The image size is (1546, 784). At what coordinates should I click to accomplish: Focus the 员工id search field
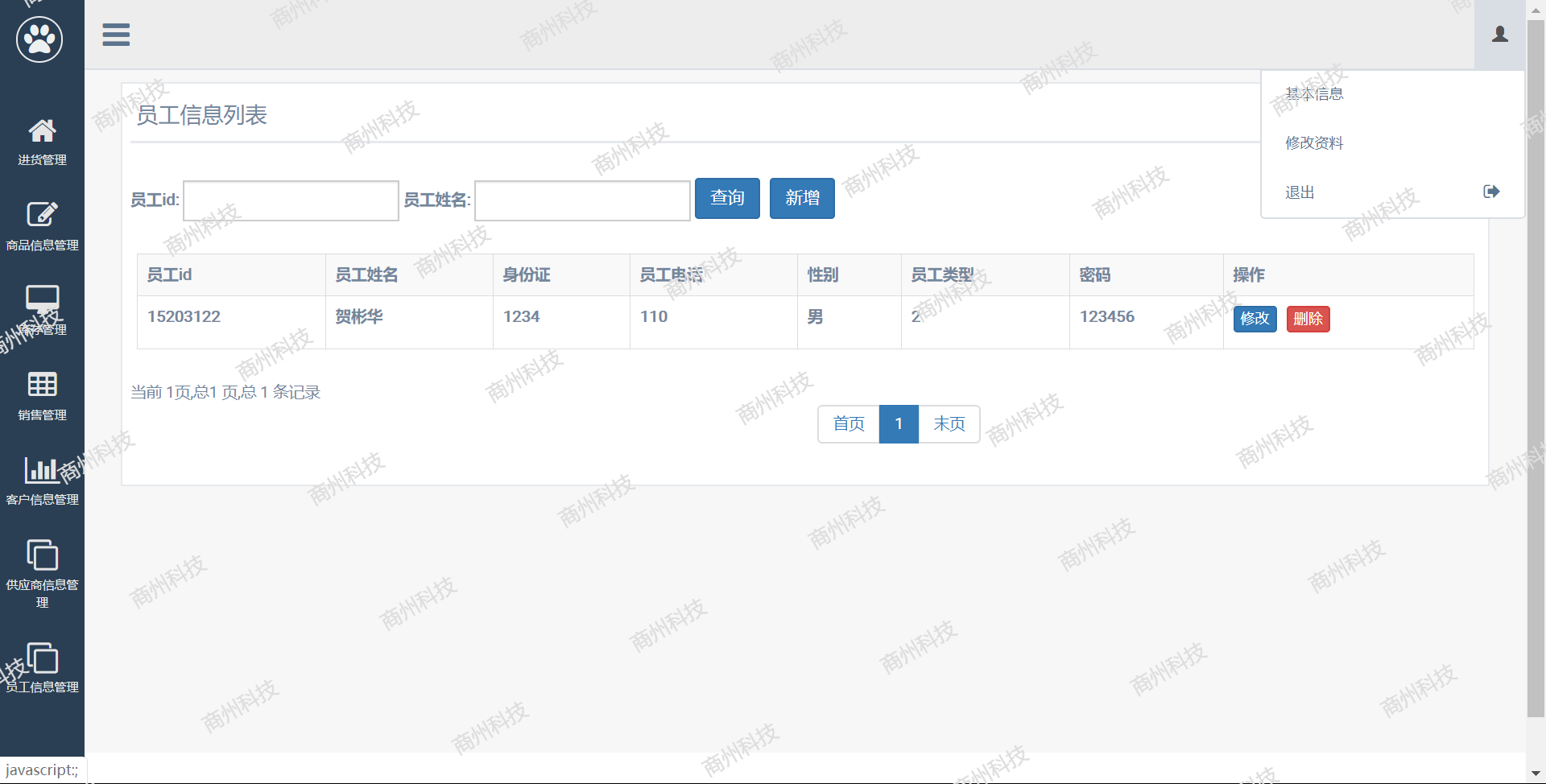291,200
